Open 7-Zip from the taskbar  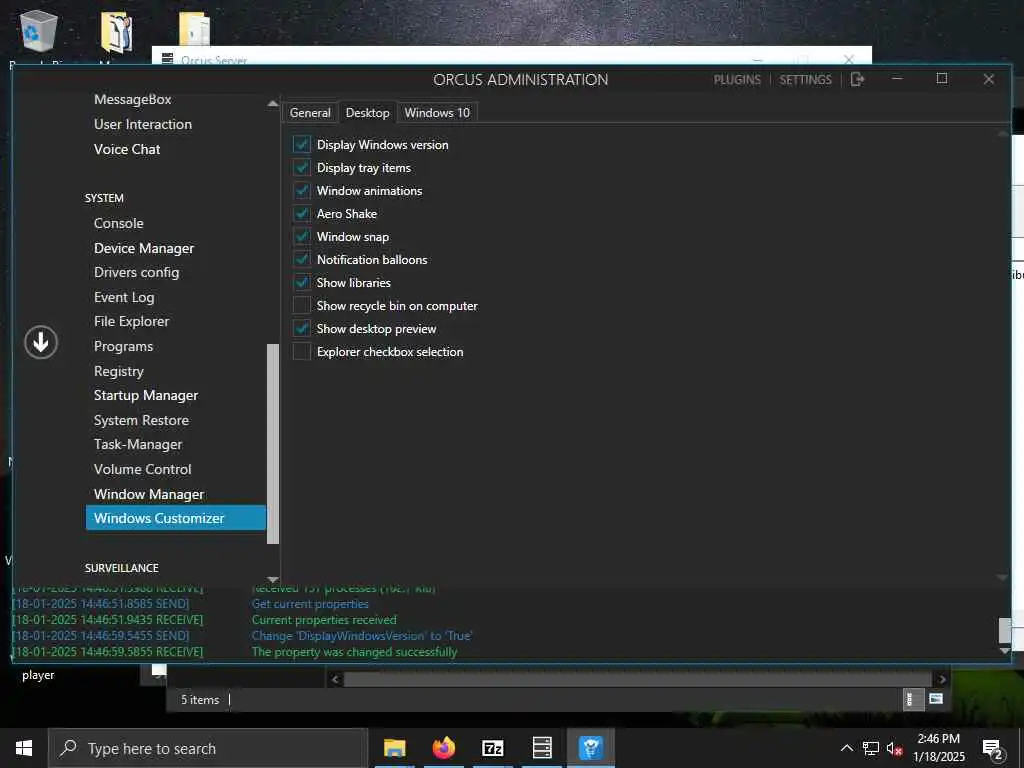tap(492, 748)
